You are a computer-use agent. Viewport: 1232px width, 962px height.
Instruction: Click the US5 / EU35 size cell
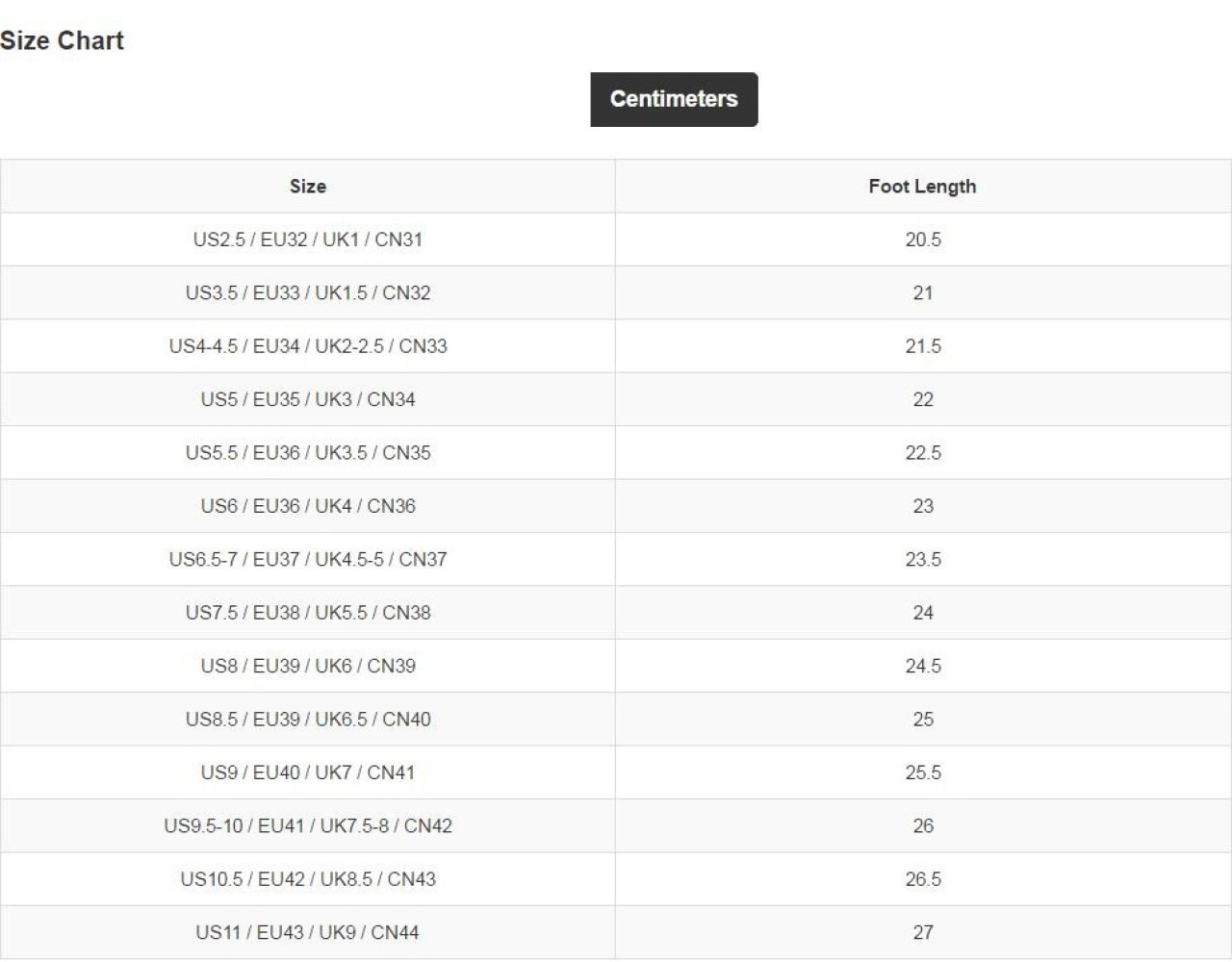(x=308, y=399)
